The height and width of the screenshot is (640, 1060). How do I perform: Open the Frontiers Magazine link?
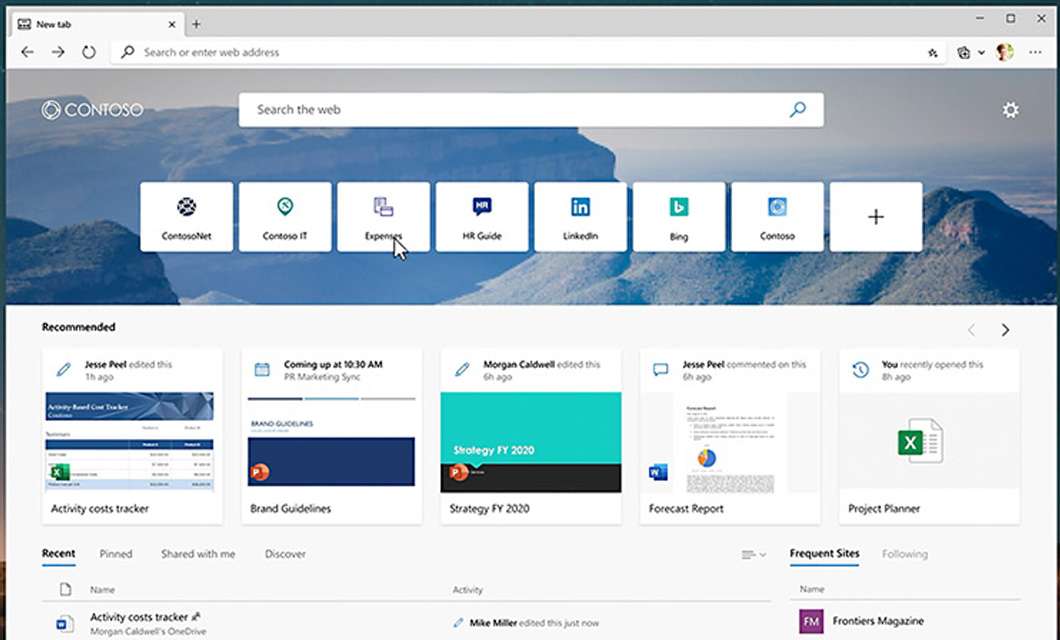pyautogui.click(x=878, y=620)
